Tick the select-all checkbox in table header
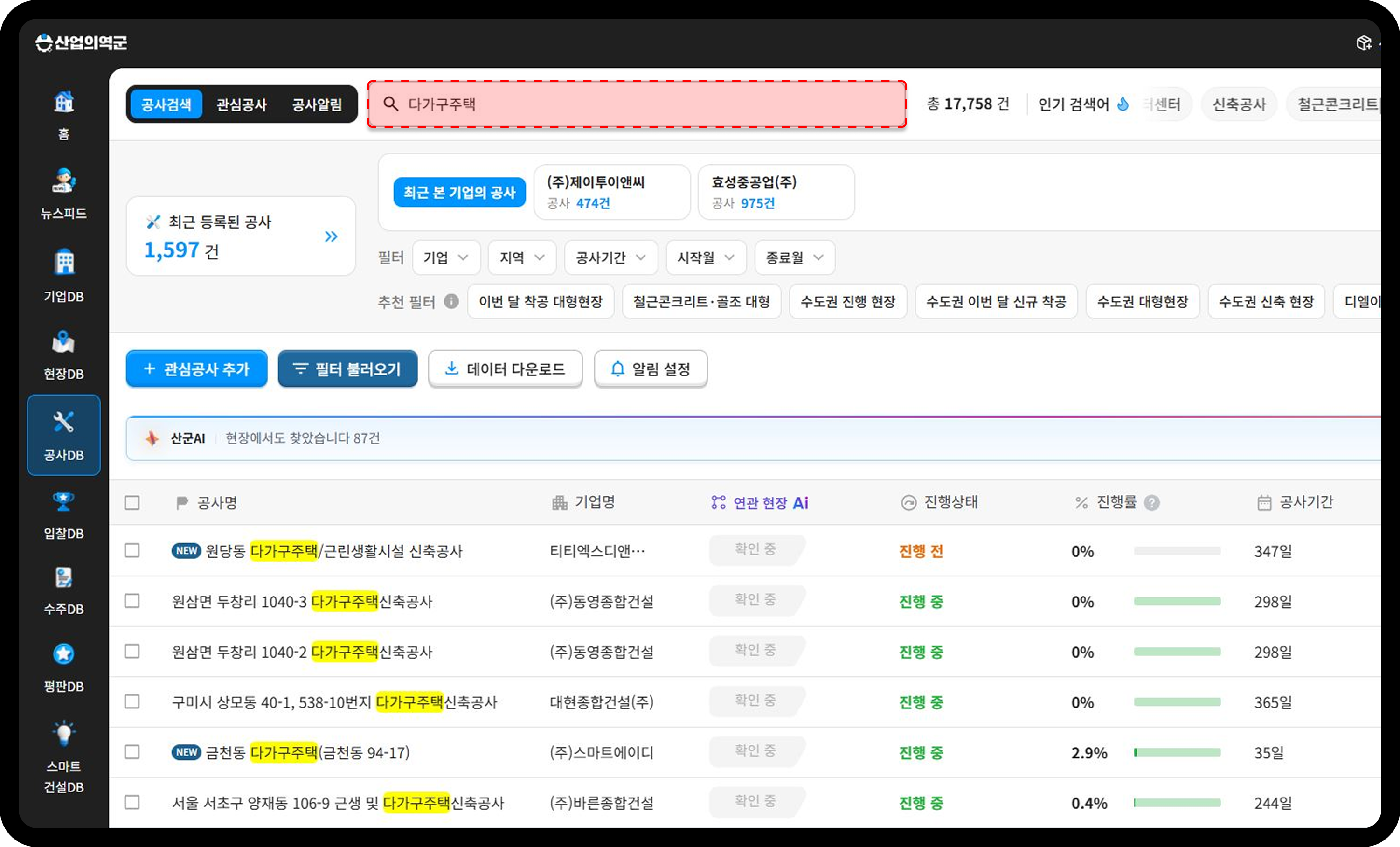Viewport: 1400px width, 847px height. (x=132, y=503)
